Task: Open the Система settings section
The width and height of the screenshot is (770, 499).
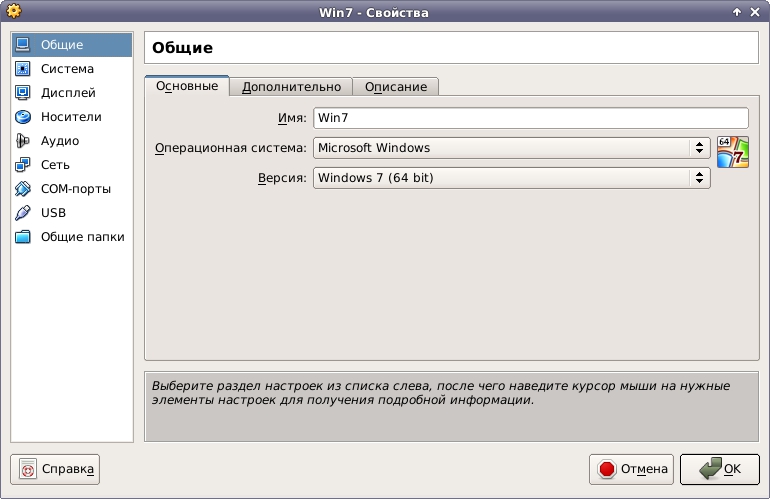Action: click(72, 69)
